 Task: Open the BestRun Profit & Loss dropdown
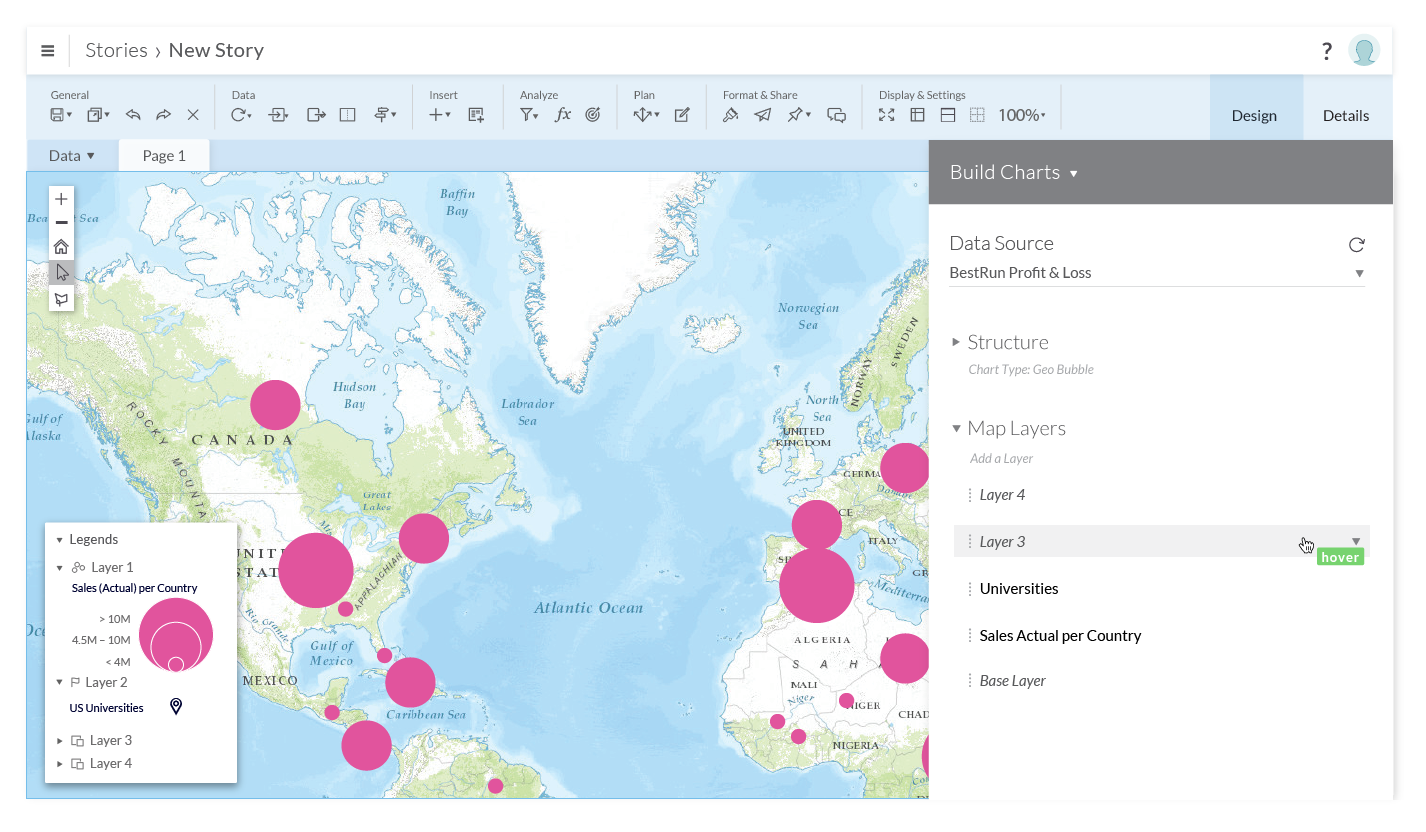[1157, 273]
